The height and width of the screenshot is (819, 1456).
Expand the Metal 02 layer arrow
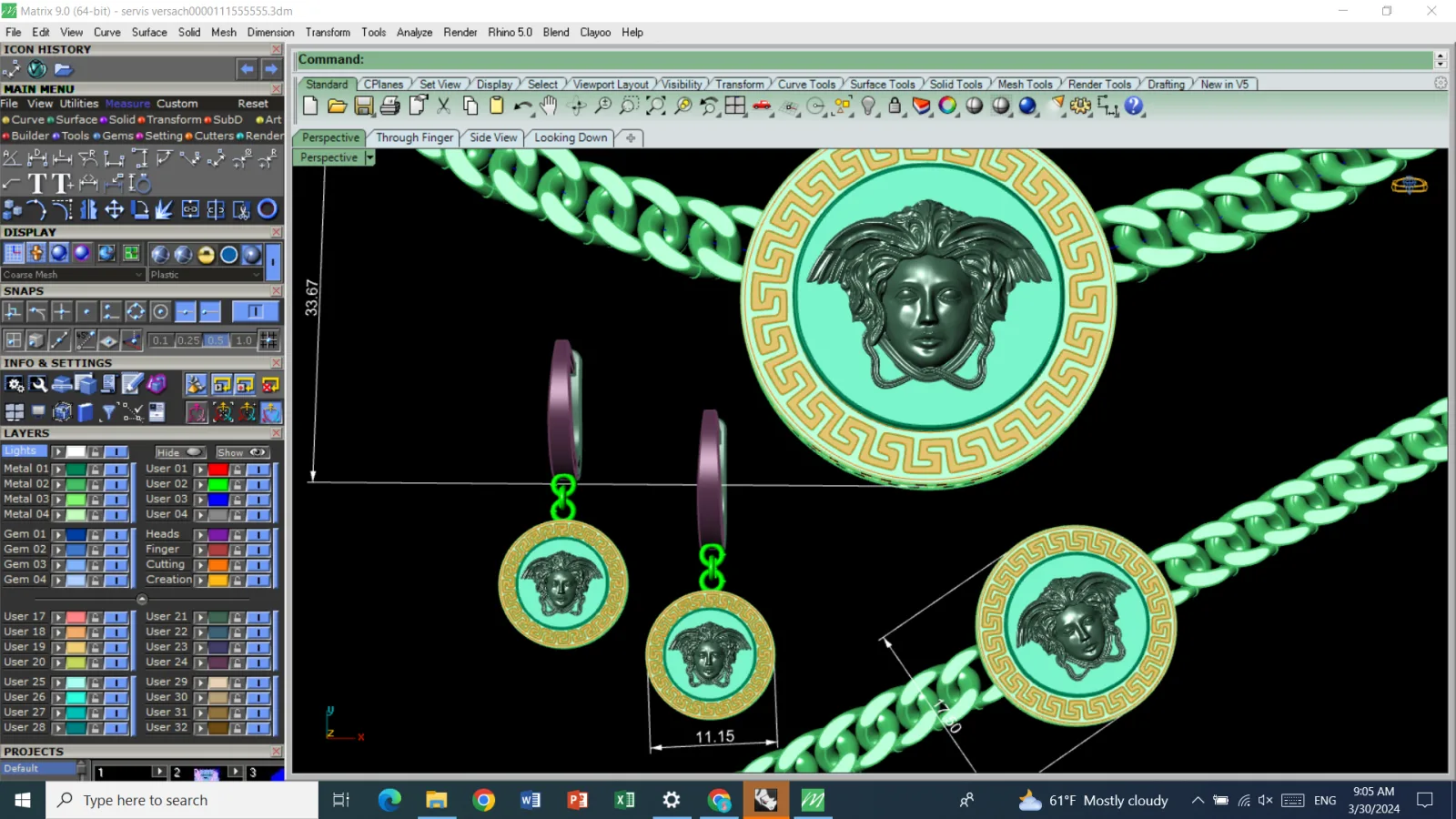click(x=58, y=485)
